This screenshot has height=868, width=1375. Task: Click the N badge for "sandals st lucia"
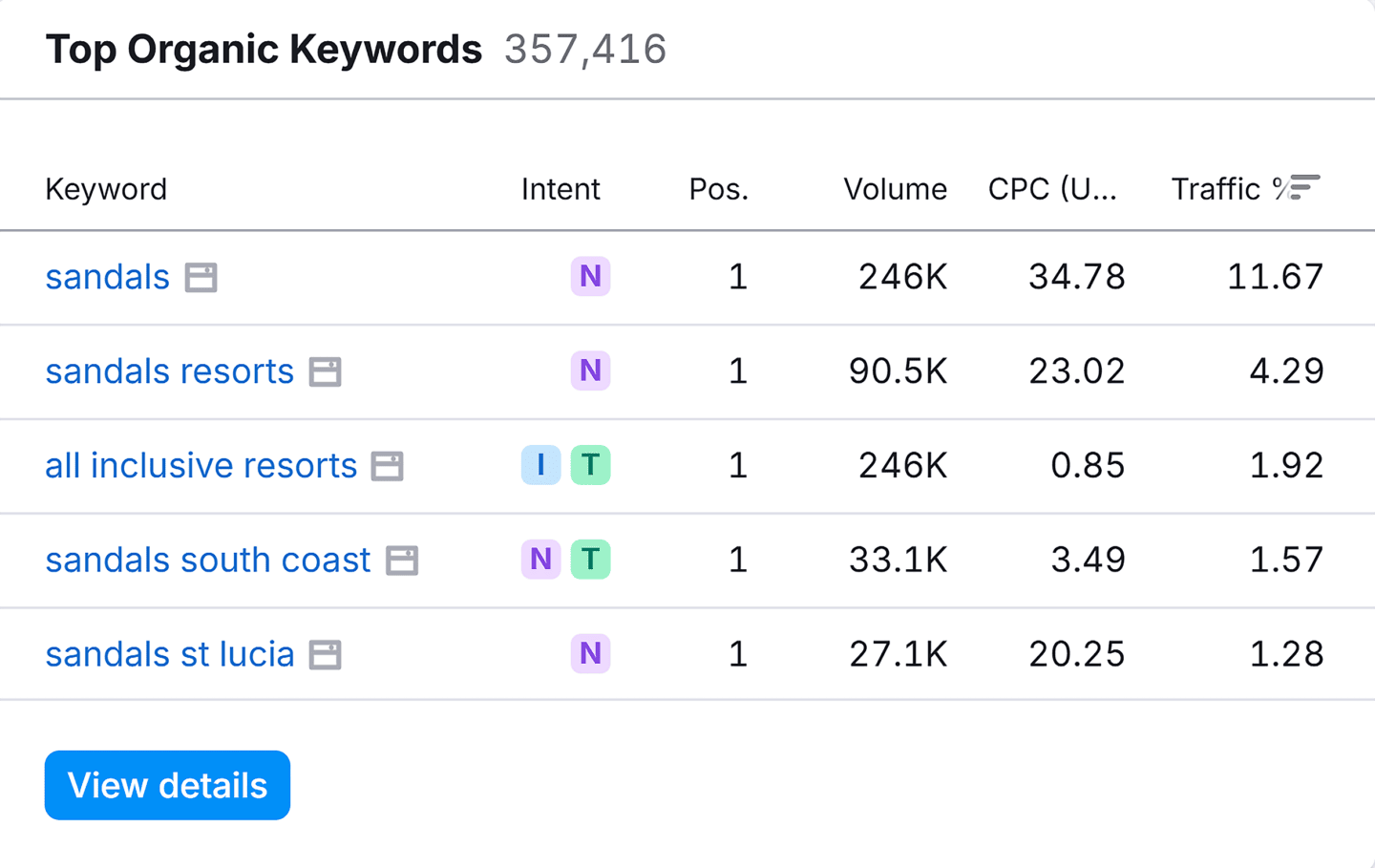590,653
